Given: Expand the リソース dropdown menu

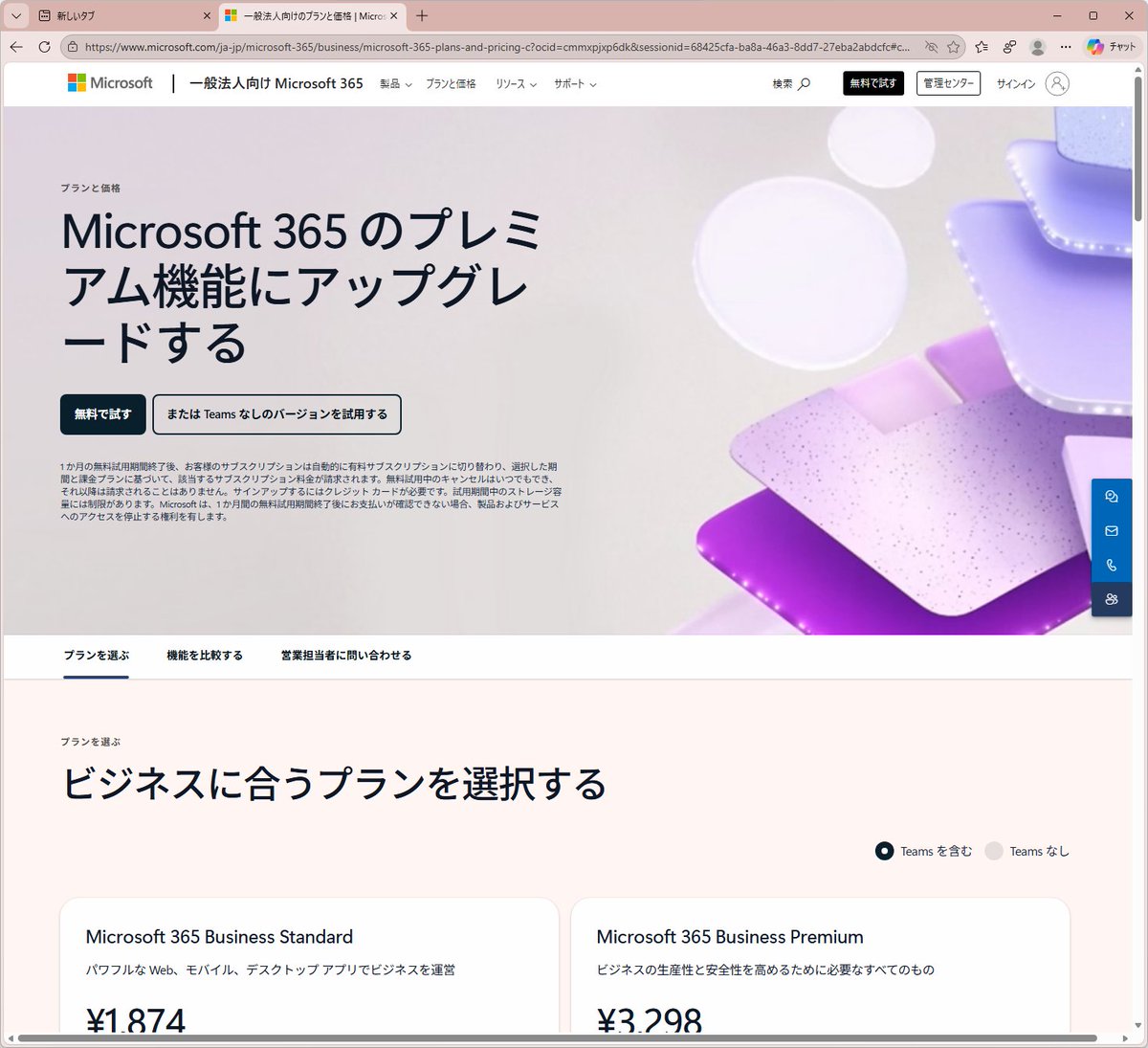Looking at the screenshot, I should tap(516, 84).
